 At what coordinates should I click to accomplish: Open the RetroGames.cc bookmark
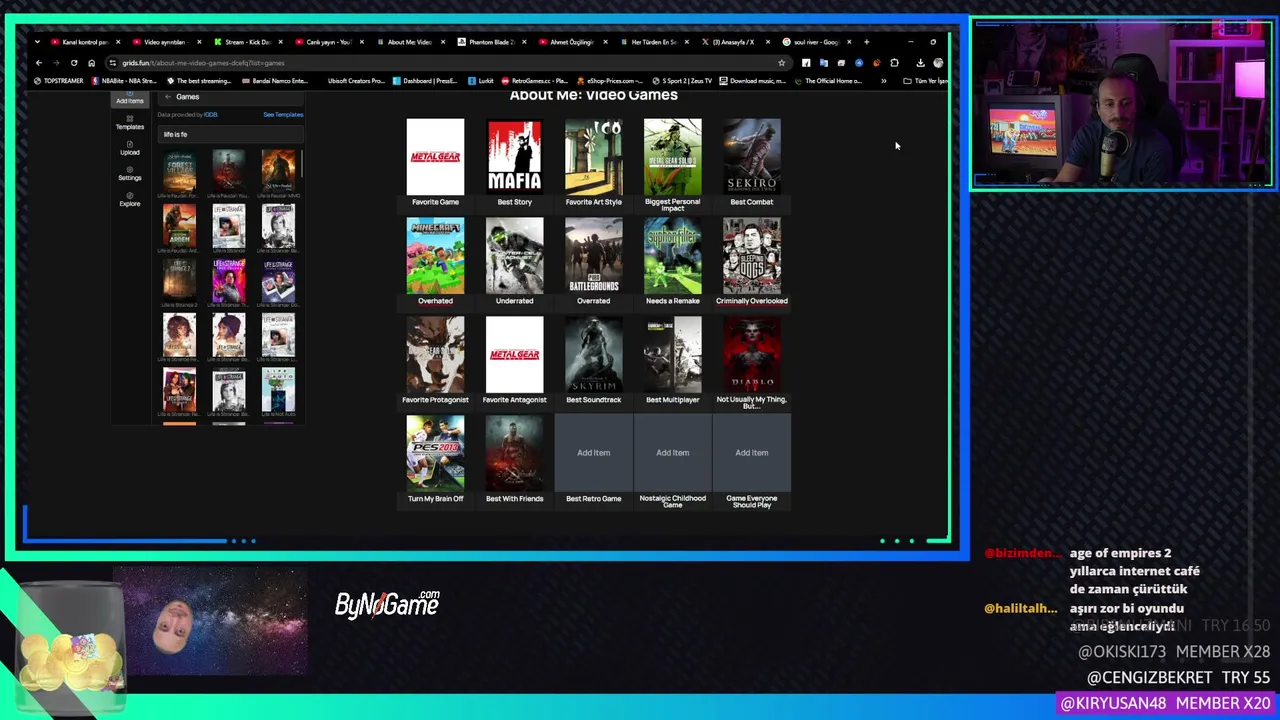coord(535,81)
